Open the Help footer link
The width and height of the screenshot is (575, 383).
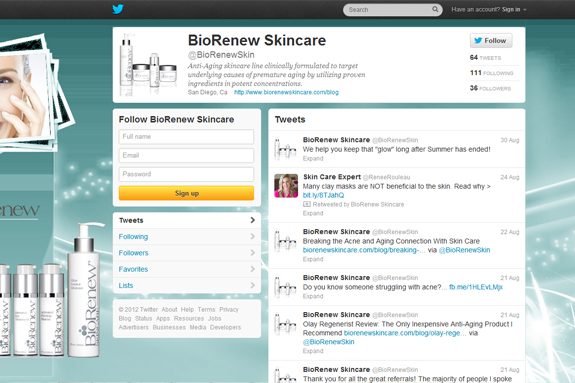pos(187,310)
